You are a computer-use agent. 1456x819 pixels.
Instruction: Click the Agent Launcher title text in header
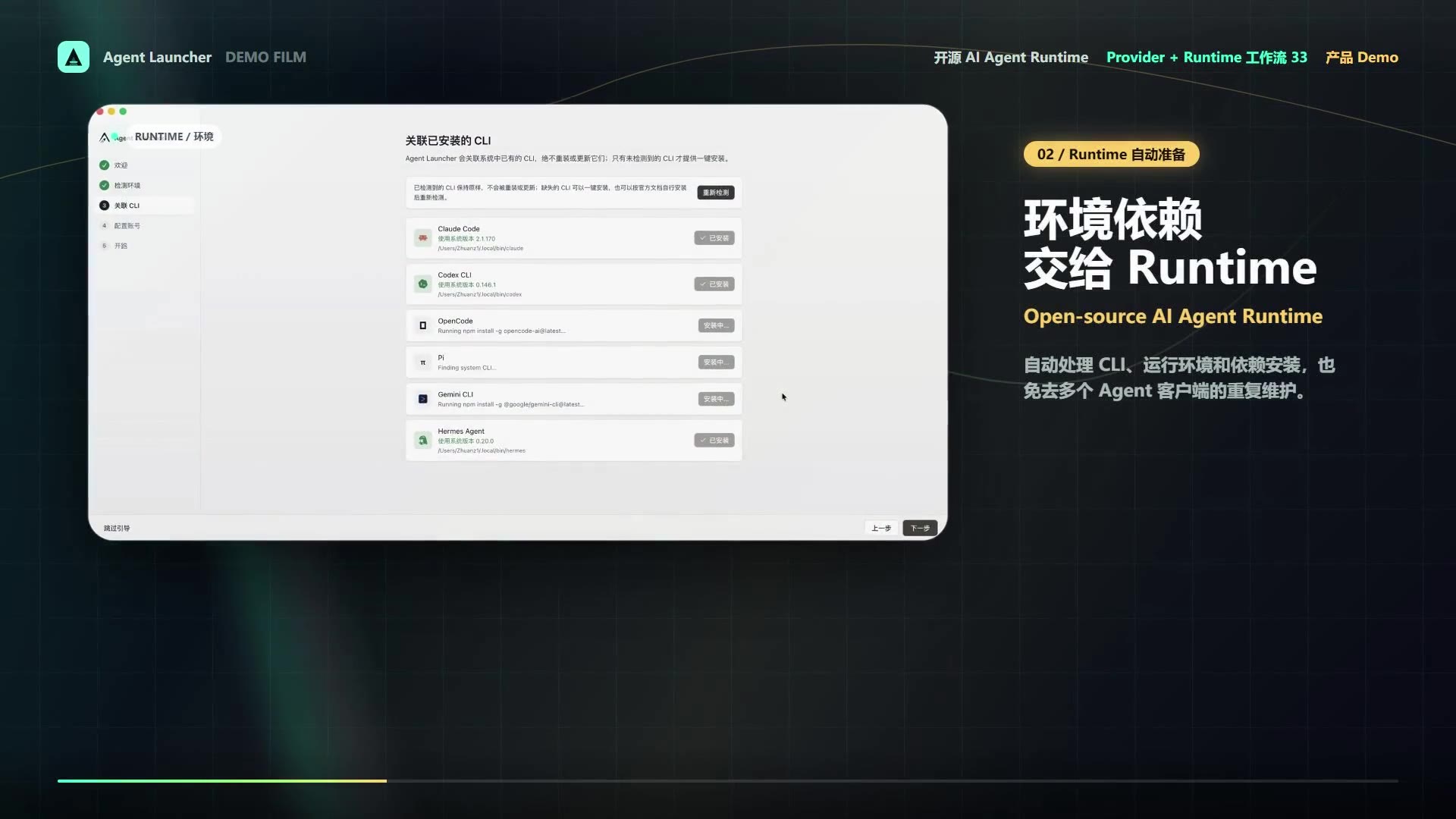tap(157, 57)
